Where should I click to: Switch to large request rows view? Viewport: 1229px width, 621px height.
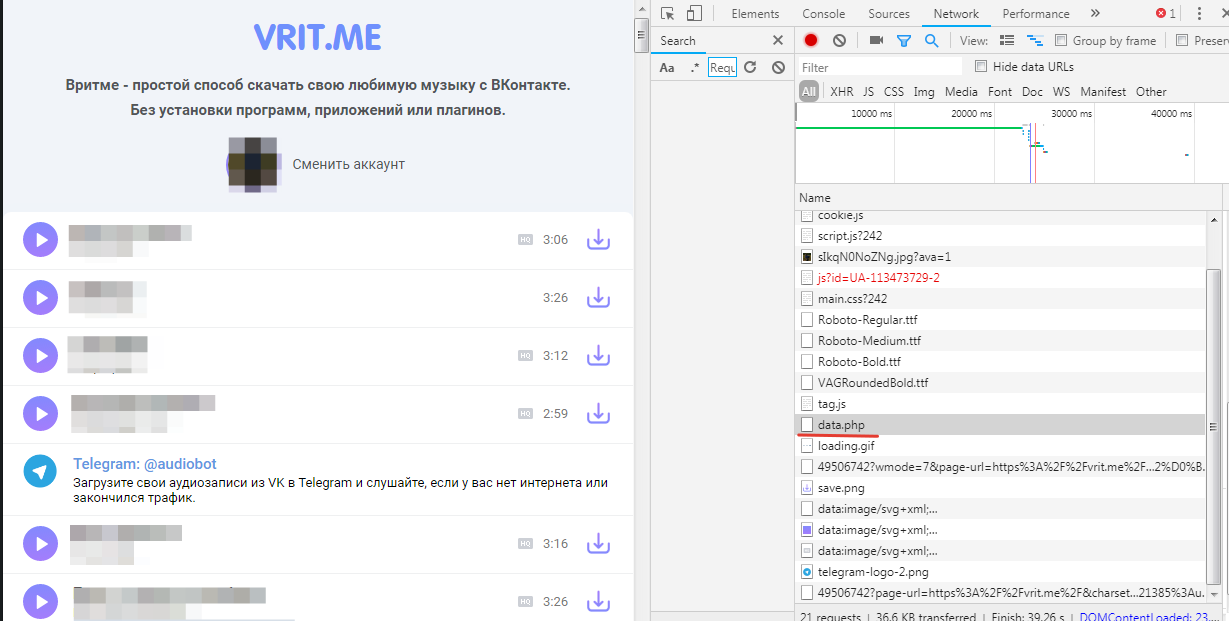pyautogui.click(x=1007, y=41)
